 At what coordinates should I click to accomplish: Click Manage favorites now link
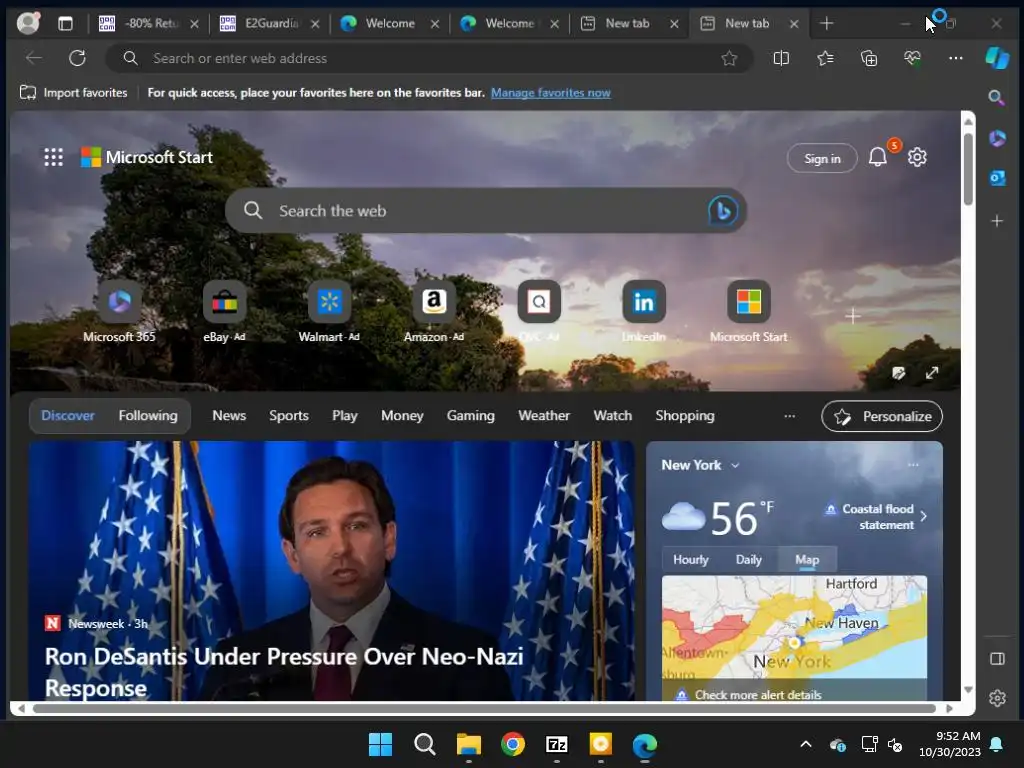(551, 93)
